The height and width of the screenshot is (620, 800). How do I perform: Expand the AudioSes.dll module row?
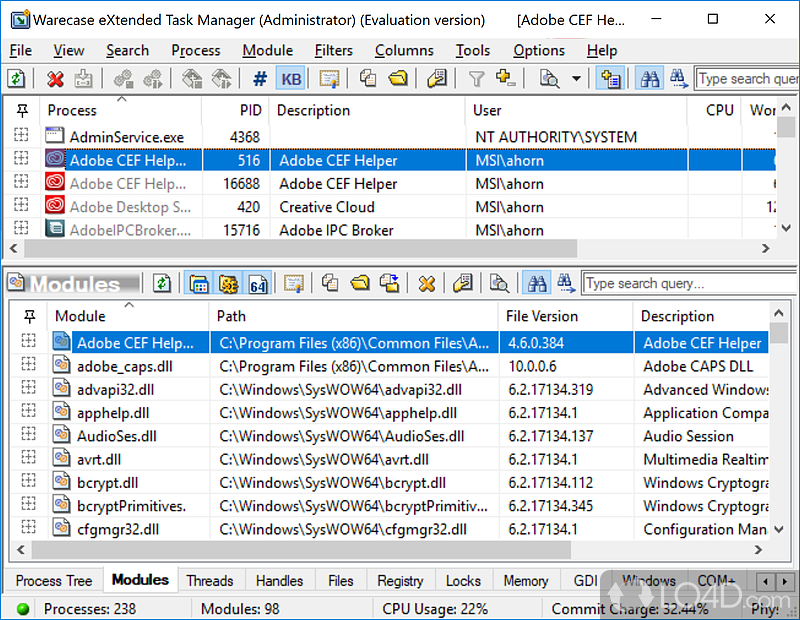[x=29, y=434]
